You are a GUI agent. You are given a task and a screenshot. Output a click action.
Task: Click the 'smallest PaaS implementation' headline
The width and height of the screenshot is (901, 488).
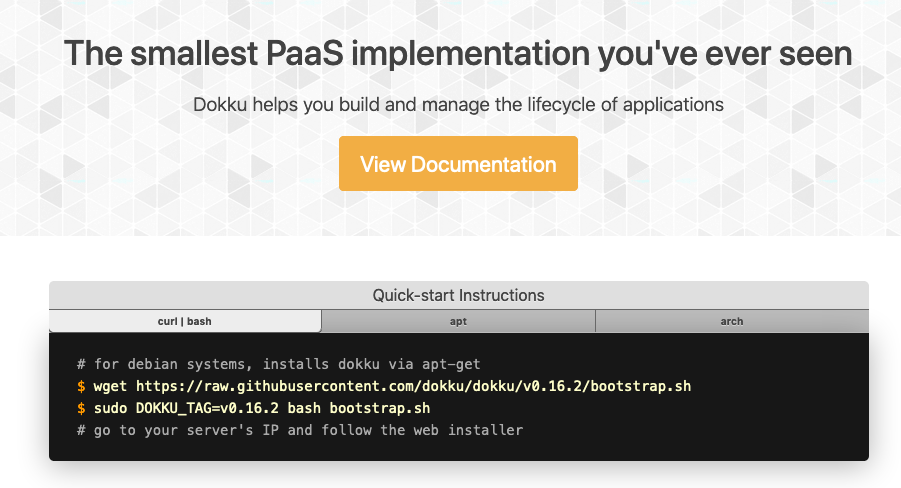pos(458,53)
